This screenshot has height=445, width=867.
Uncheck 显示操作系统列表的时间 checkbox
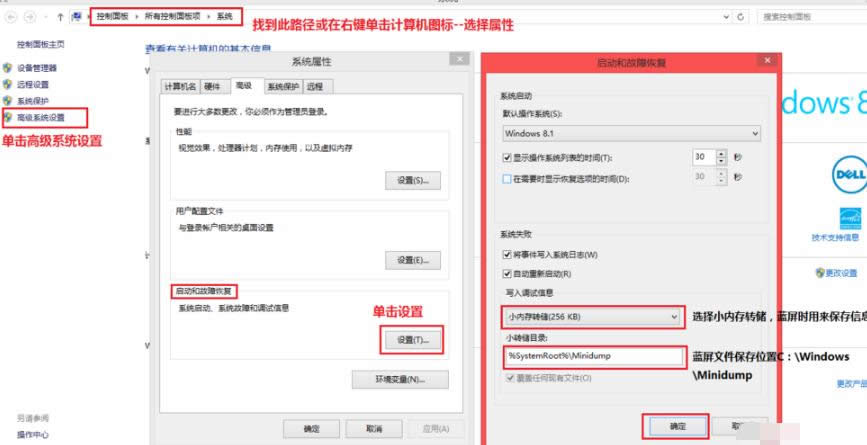tap(507, 158)
